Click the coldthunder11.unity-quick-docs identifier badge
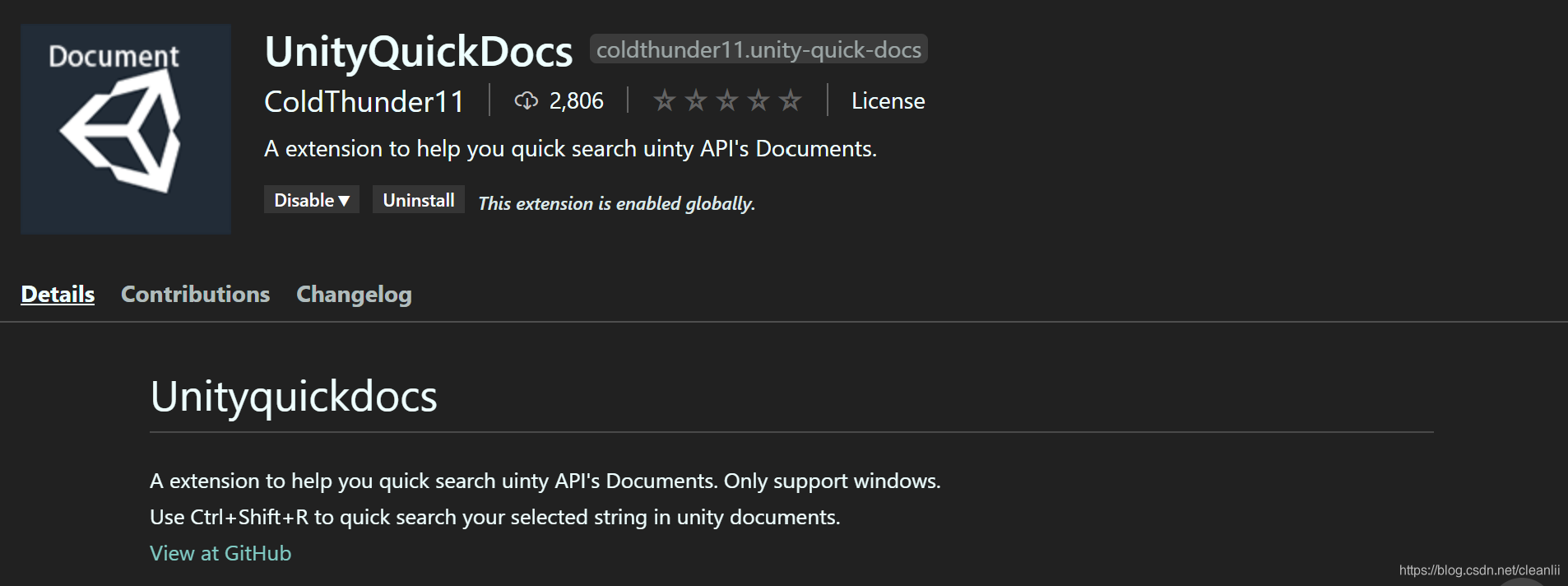This screenshot has height=586, width=1568. coord(758,49)
